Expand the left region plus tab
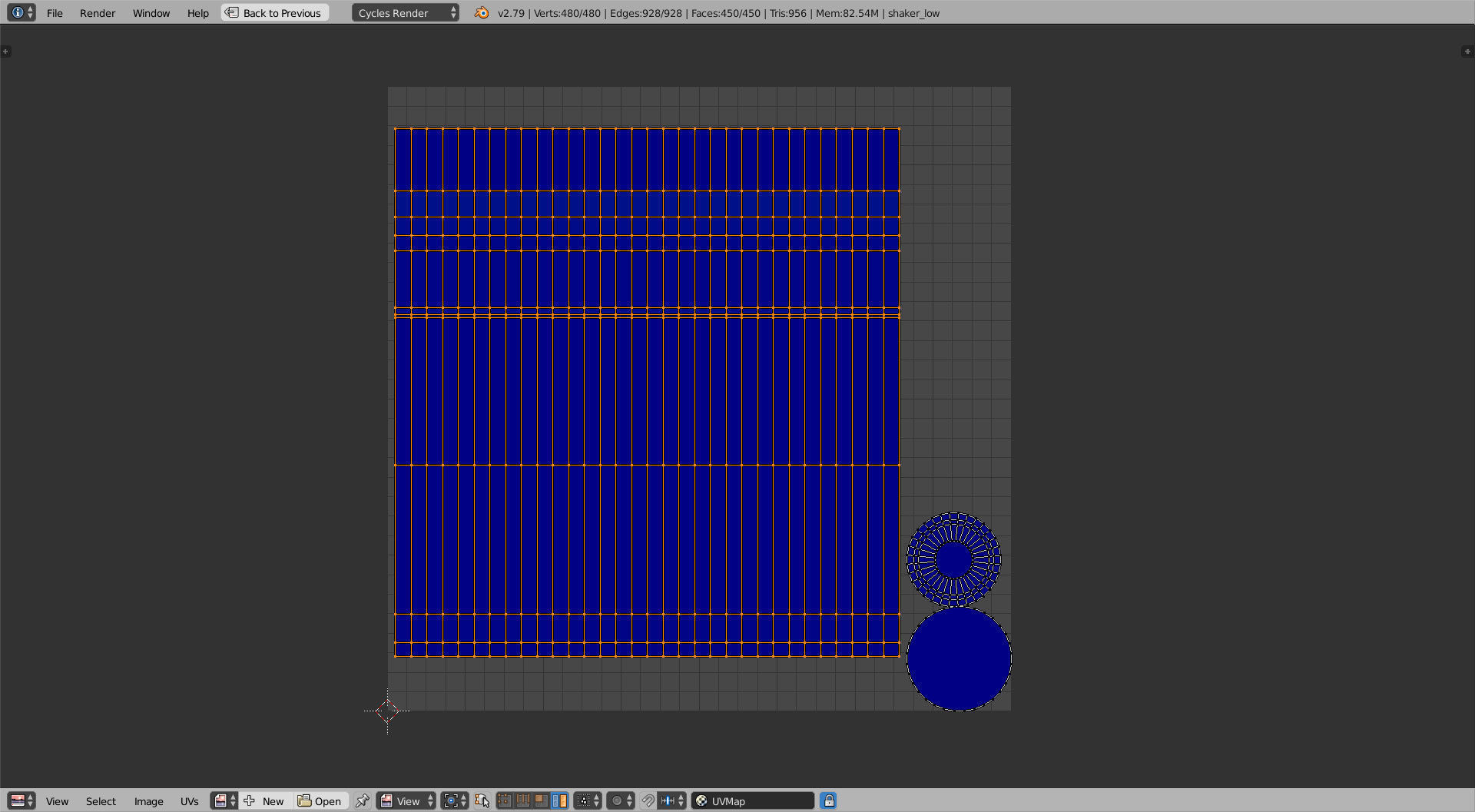Viewport: 1475px width, 812px height. [5, 51]
